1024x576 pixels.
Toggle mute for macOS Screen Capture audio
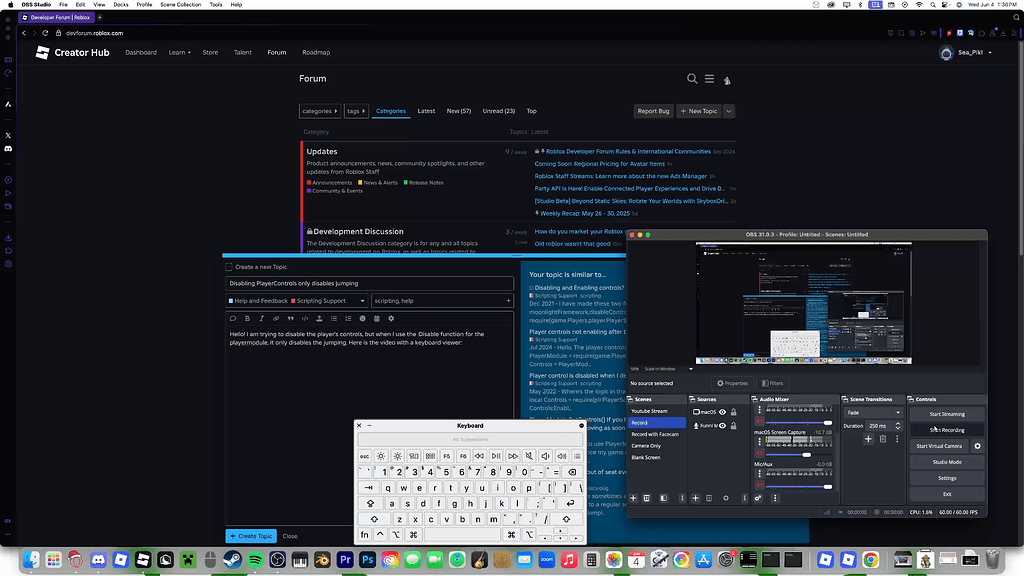pos(759,454)
